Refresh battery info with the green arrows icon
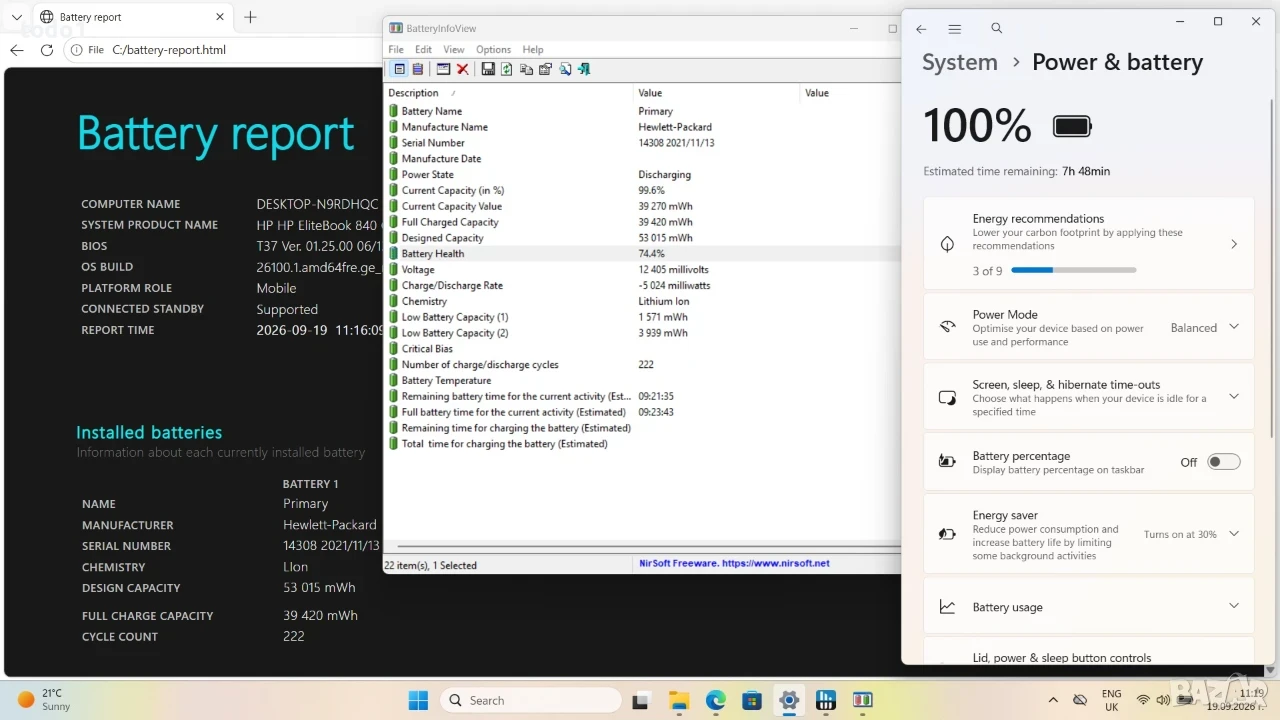 coord(507,69)
